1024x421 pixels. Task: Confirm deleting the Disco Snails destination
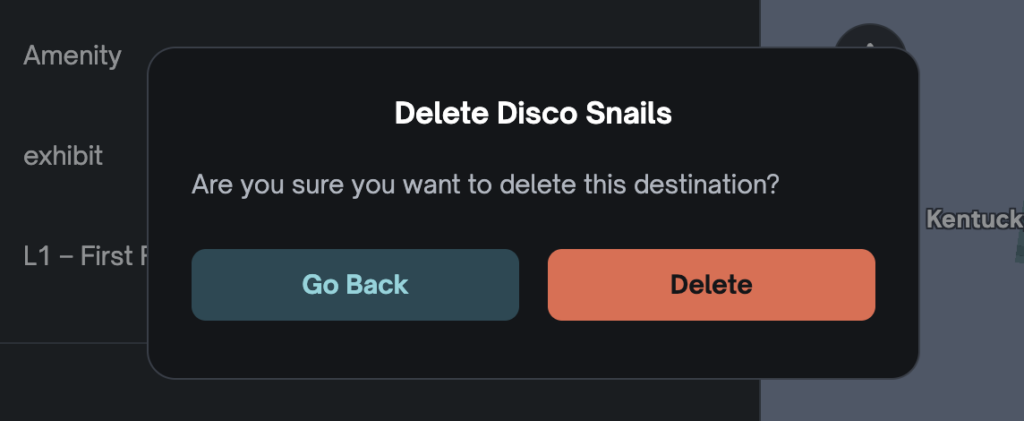(x=711, y=285)
